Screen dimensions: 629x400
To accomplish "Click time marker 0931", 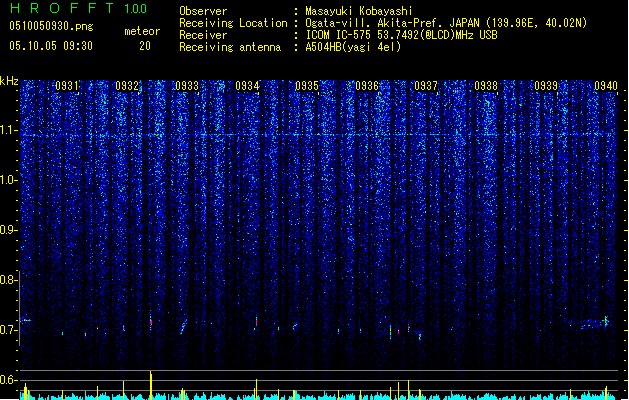I will [x=67, y=86].
